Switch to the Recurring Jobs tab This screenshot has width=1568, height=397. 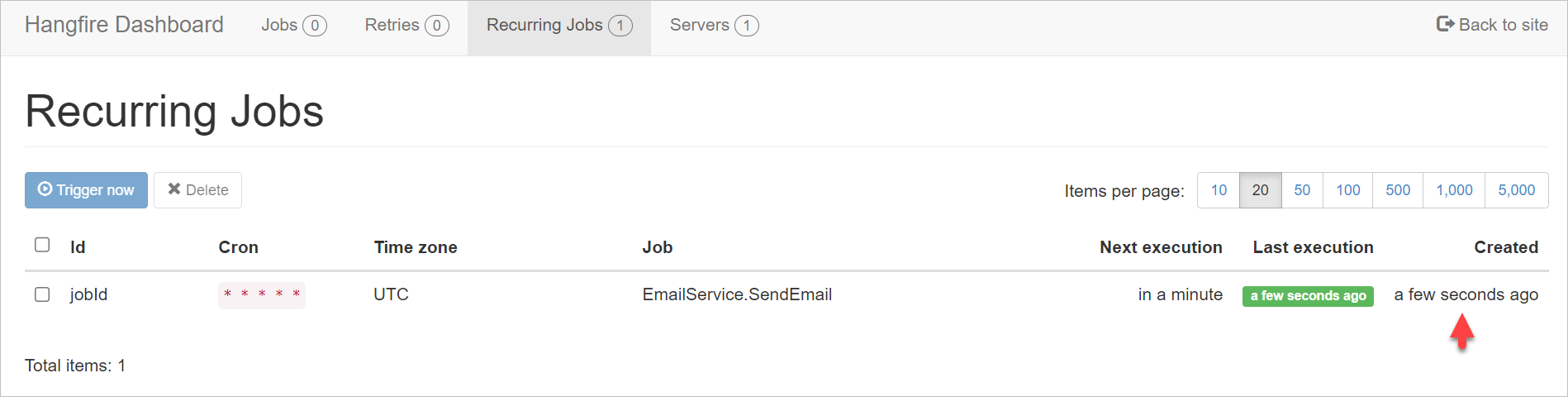pyautogui.click(x=558, y=26)
